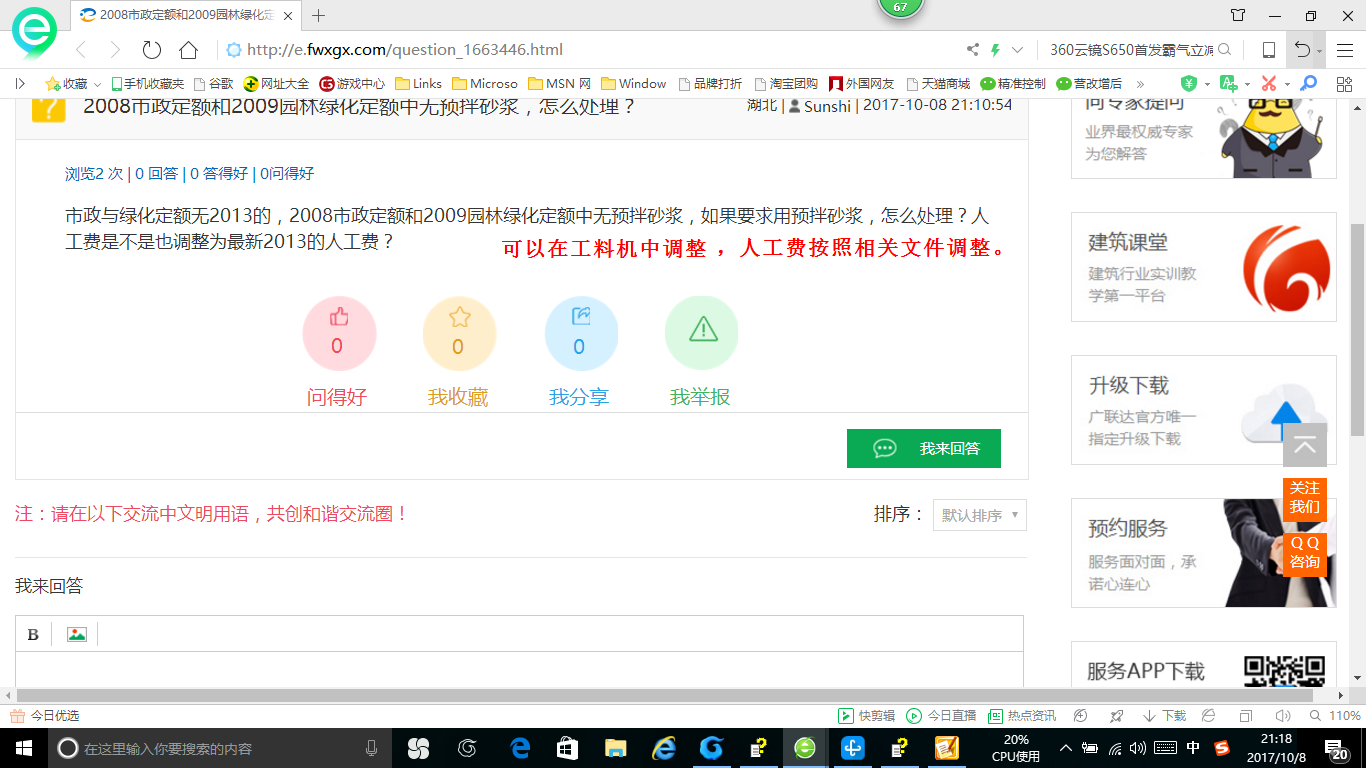The height and width of the screenshot is (768, 1366).
Task: Click the green 我来回答 button
Action: (x=924, y=449)
